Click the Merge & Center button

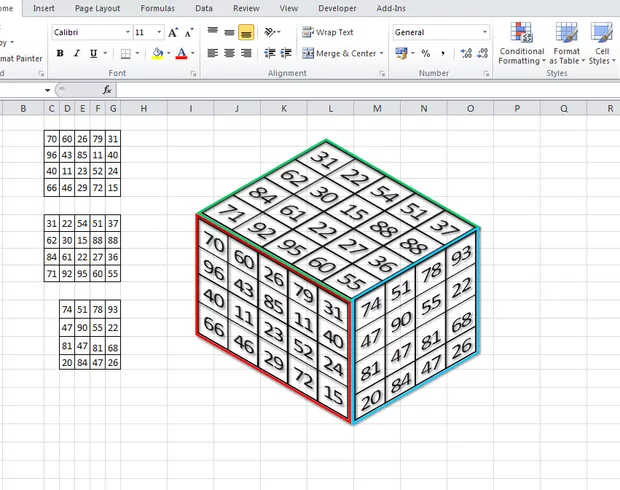[x=340, y=53]
